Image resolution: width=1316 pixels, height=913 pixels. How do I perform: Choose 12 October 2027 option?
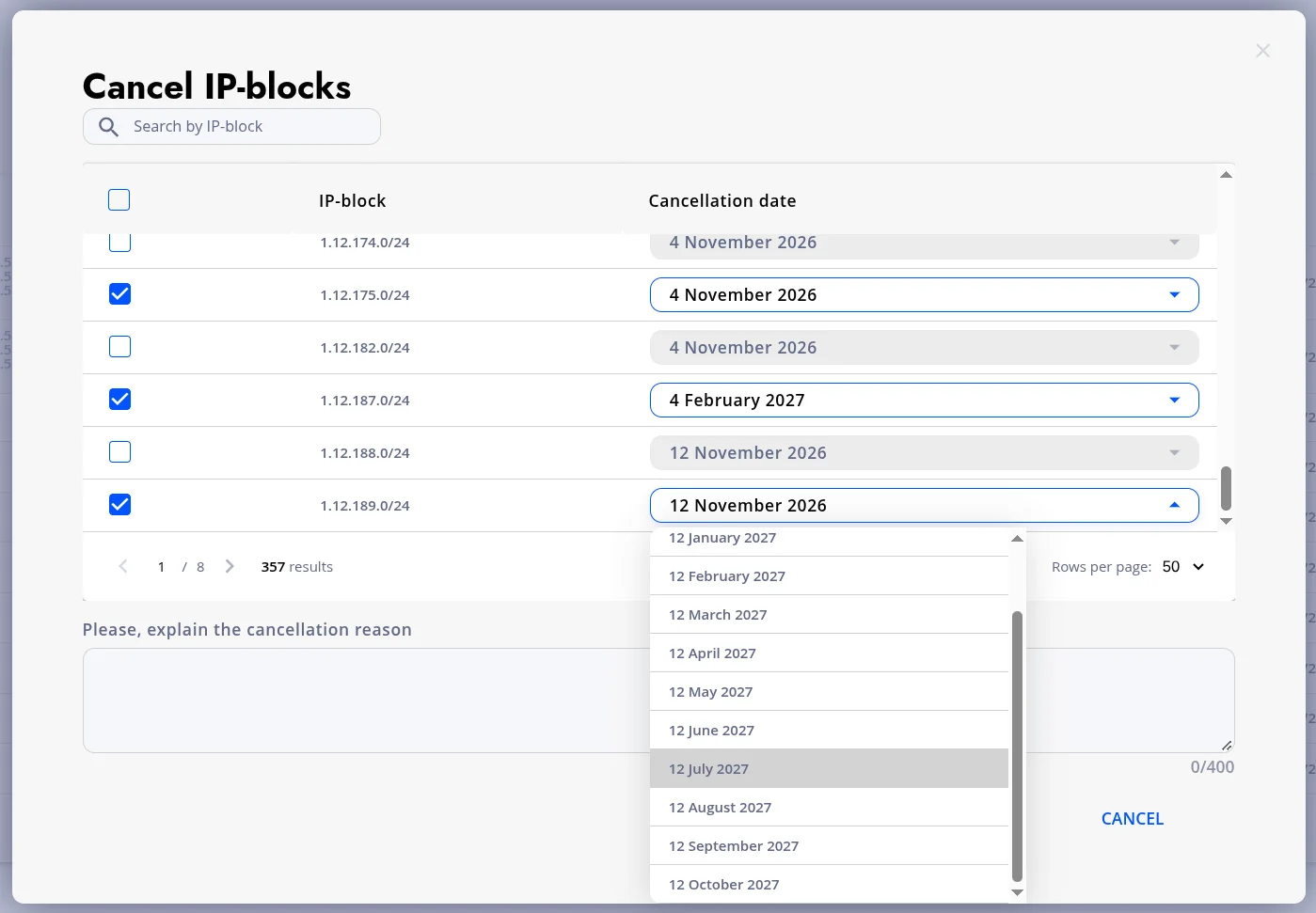coord(829,884)
